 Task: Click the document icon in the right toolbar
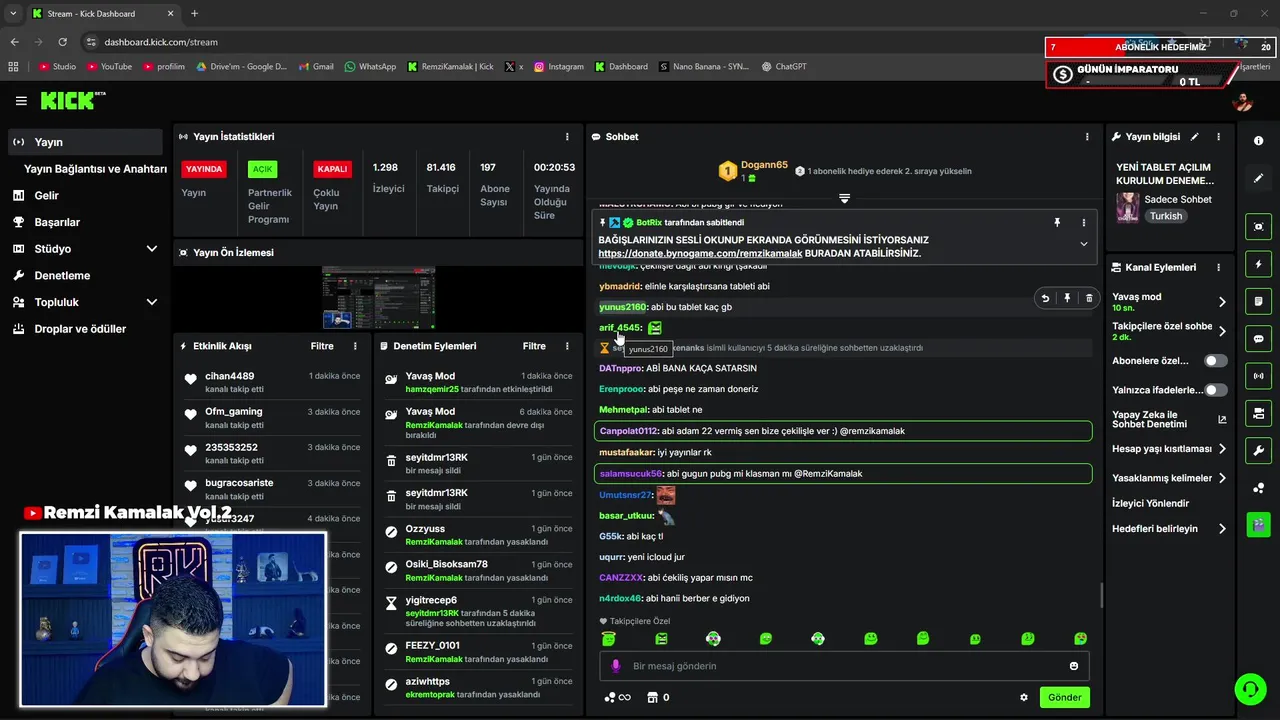pos(1258,301)
